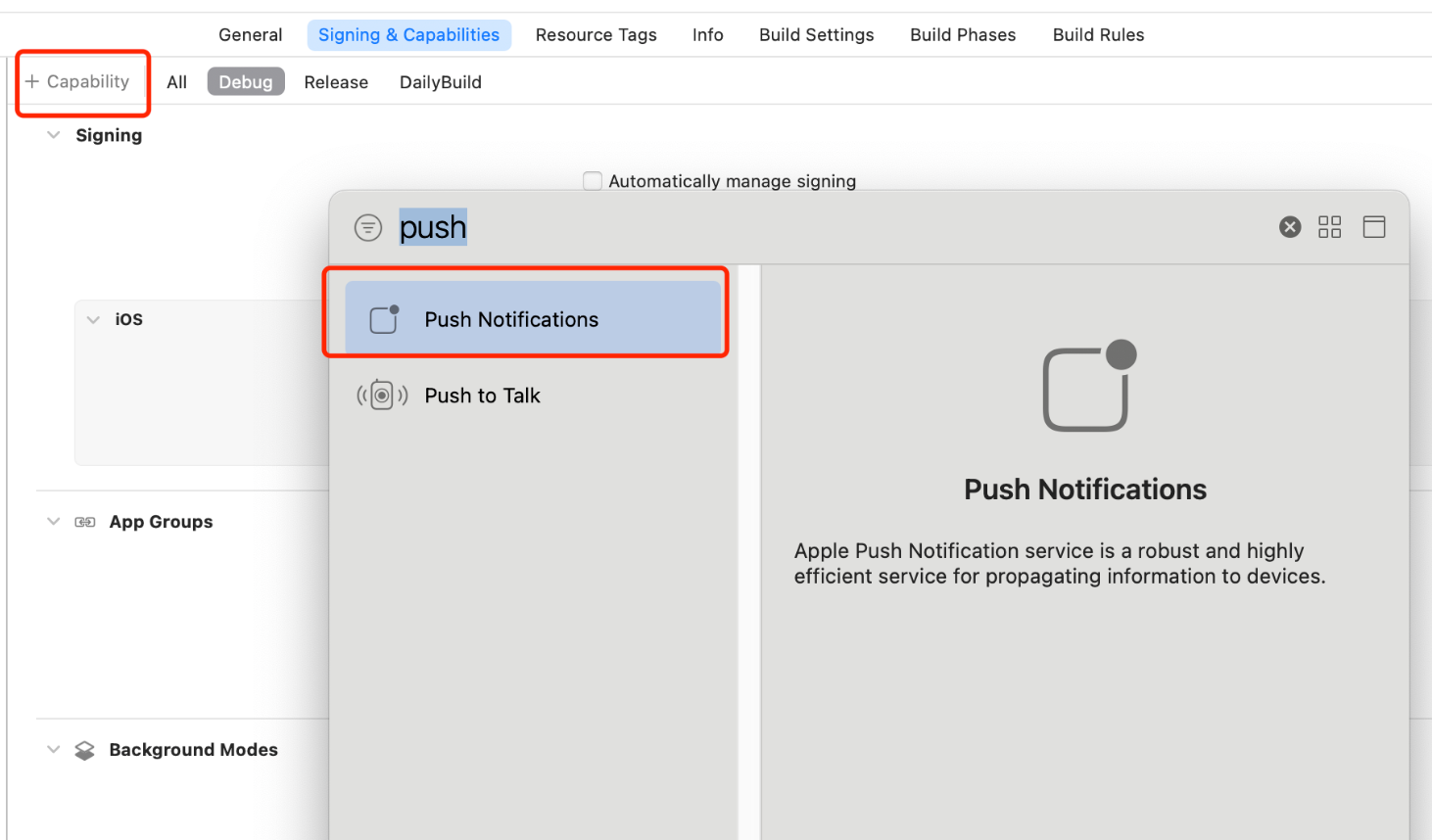
Task: Click the iOS group label
Action: (129, 319)
